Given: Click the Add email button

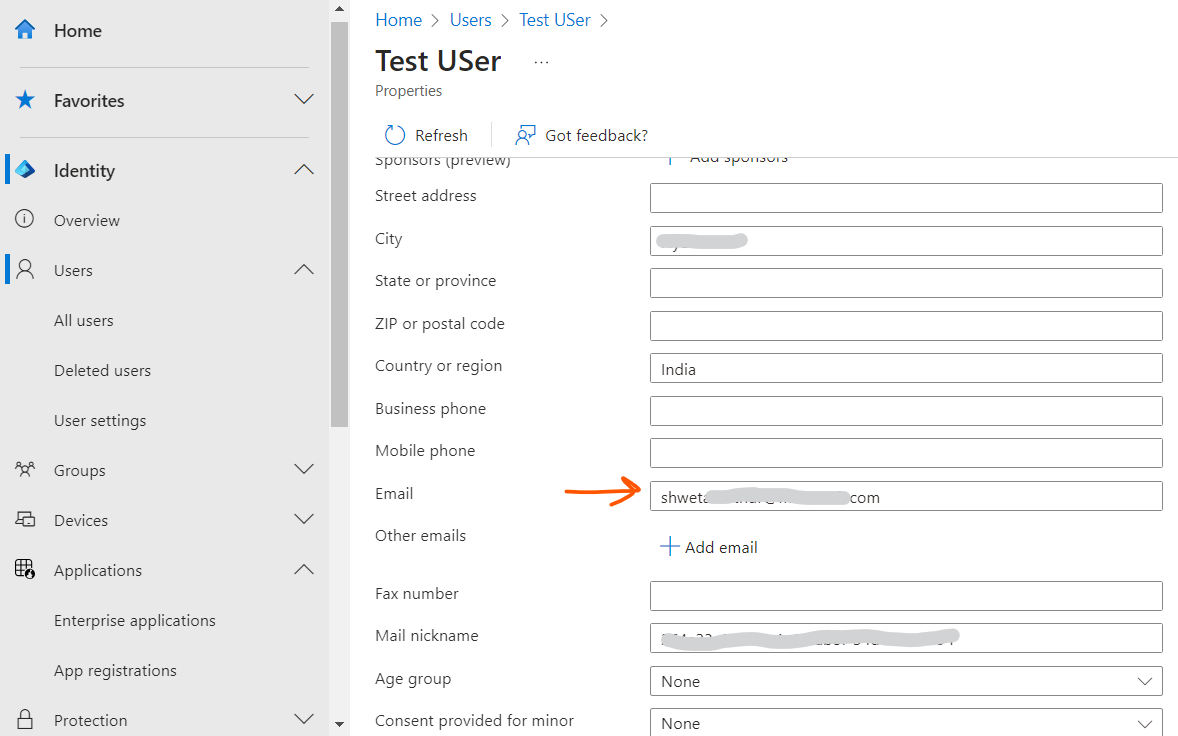Looking at the screenshot, I should pyautogui.click(x=708, y=546).
